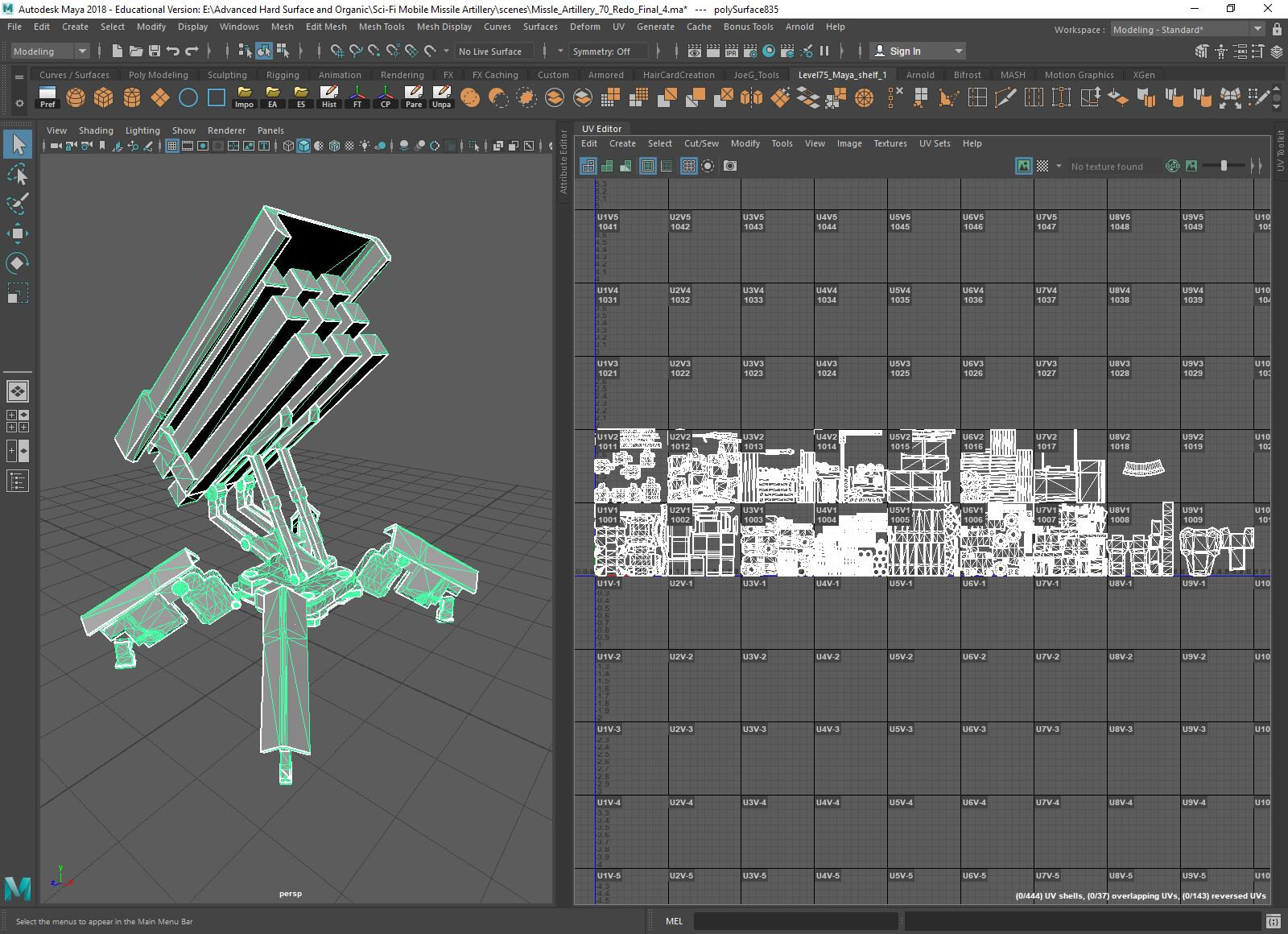
Task: Click the Save scene icon
Action: (155, 51)
